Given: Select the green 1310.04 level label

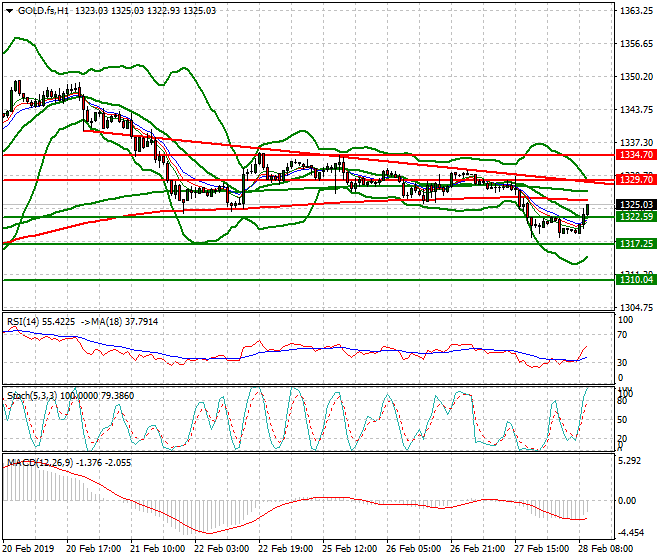Looking at the screenshot, I should (x=636, y=279).
